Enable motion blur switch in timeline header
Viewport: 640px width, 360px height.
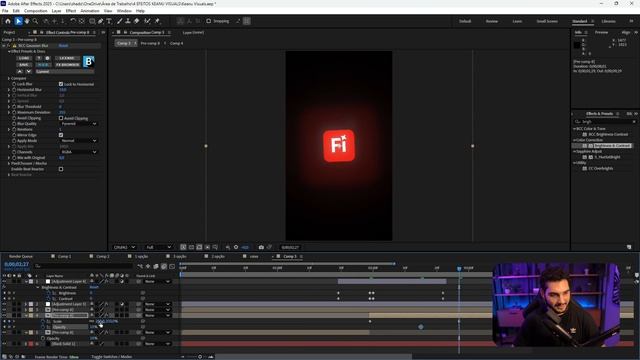[x=164, y=266]
